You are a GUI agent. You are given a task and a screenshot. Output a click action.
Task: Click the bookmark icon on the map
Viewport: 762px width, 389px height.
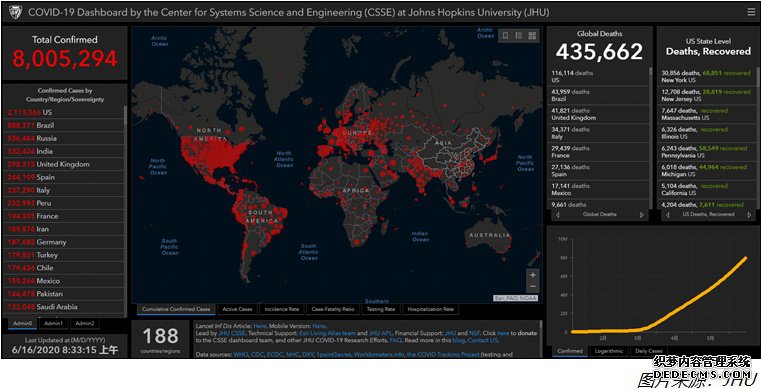pos(505,35)
